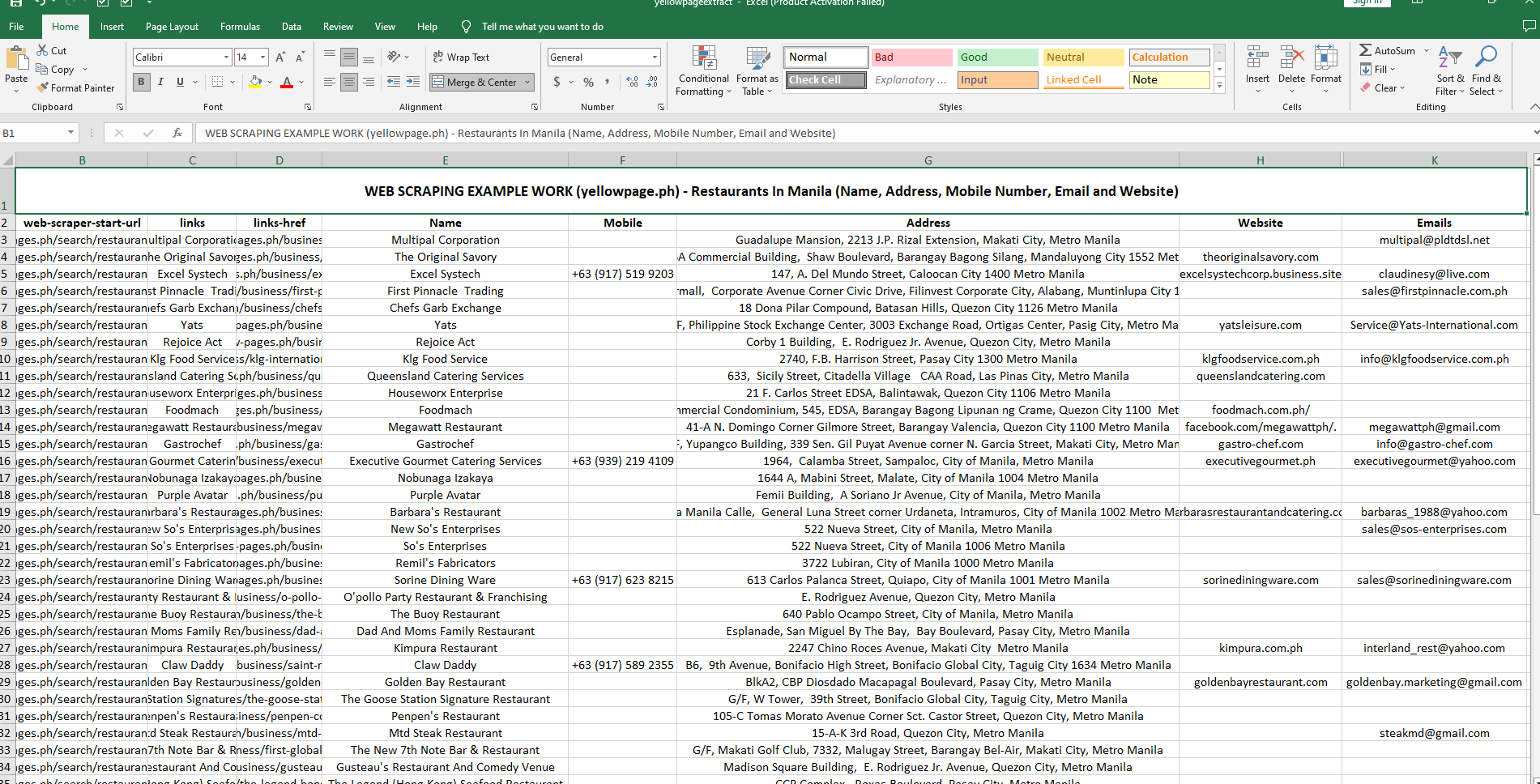1540x784 pixels.
Task: Toggle Bold formatting
Action: click(x=142, y=82)
